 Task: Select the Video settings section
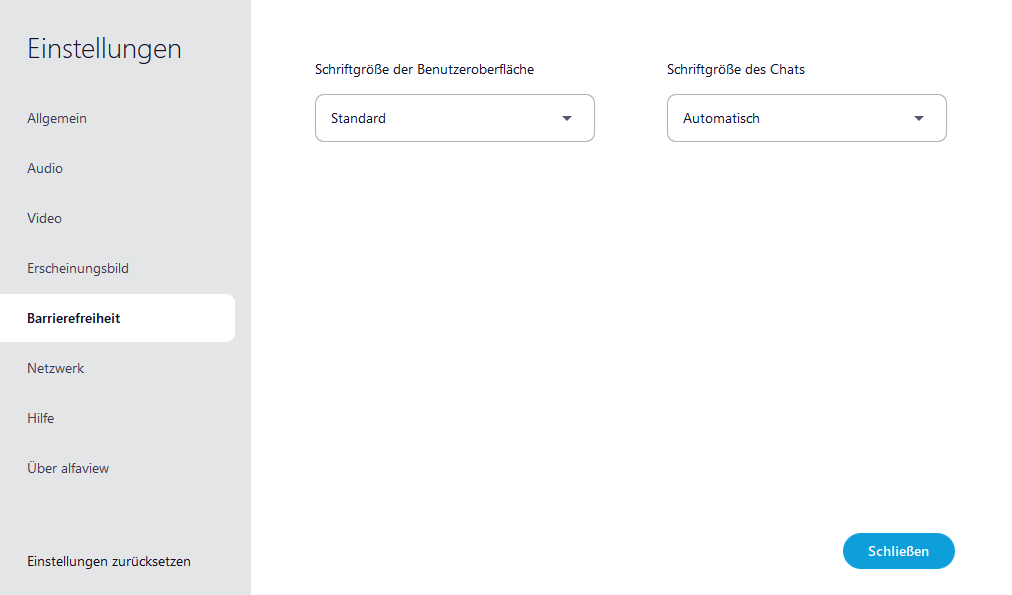pyautogui.click(x=44, y=218)
